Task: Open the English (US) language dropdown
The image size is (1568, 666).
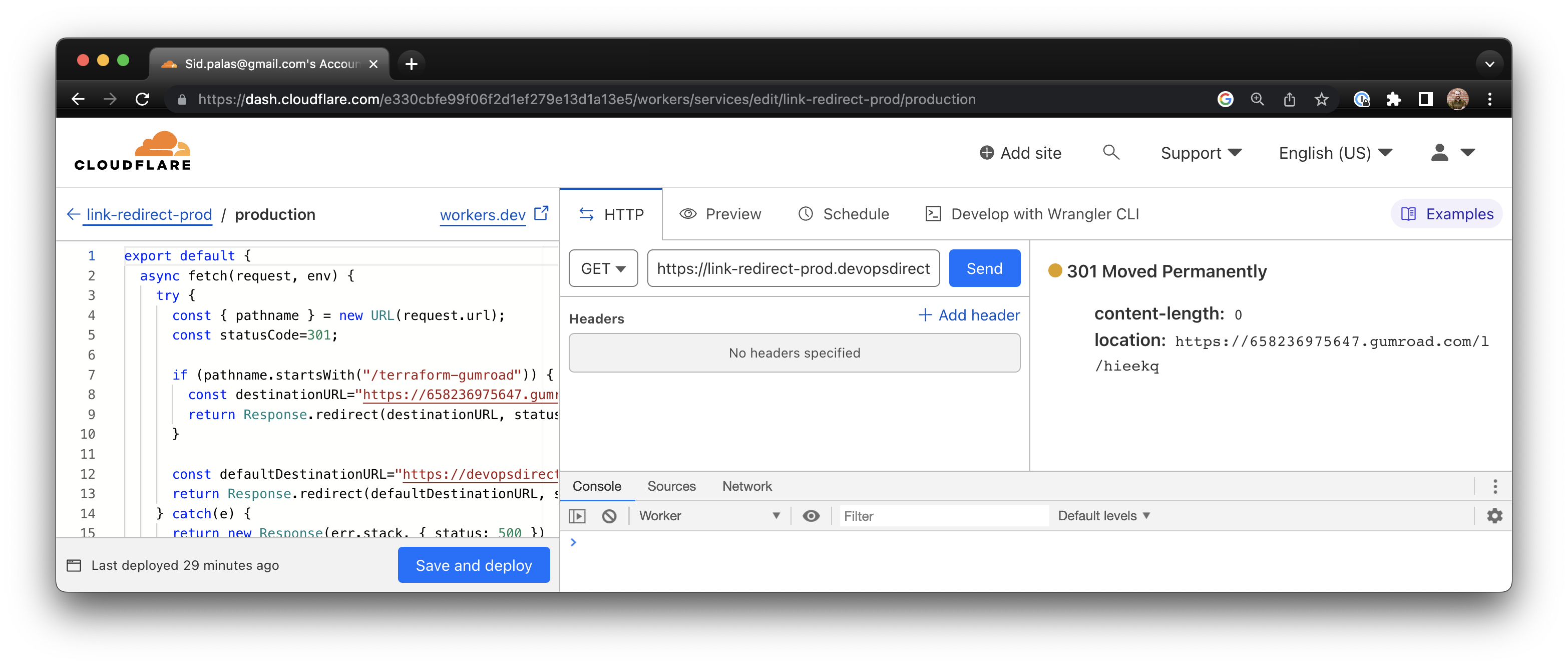Action: [x=1336, y=153]
